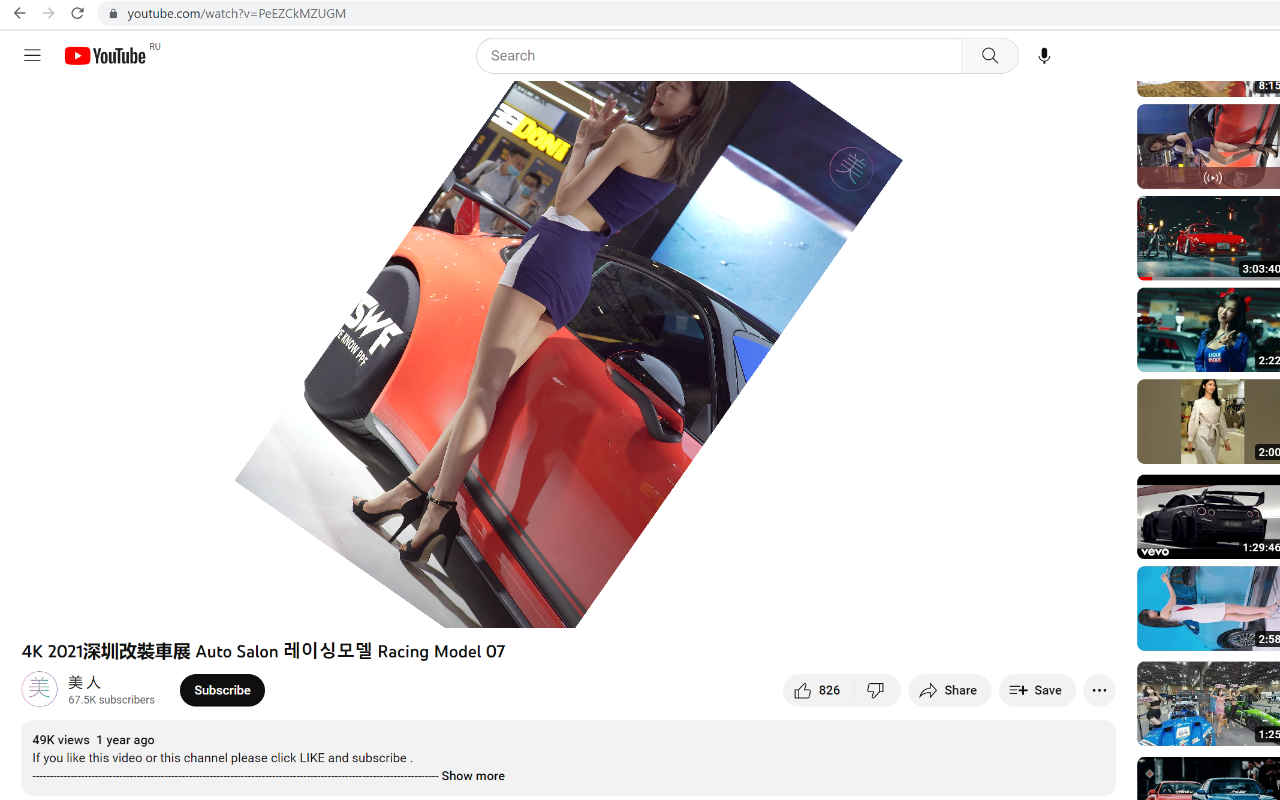The width and height of the screenshot is (1280, 800).
Task: Subscribe to the 美人 channel
Action: (x=222, y=690)
